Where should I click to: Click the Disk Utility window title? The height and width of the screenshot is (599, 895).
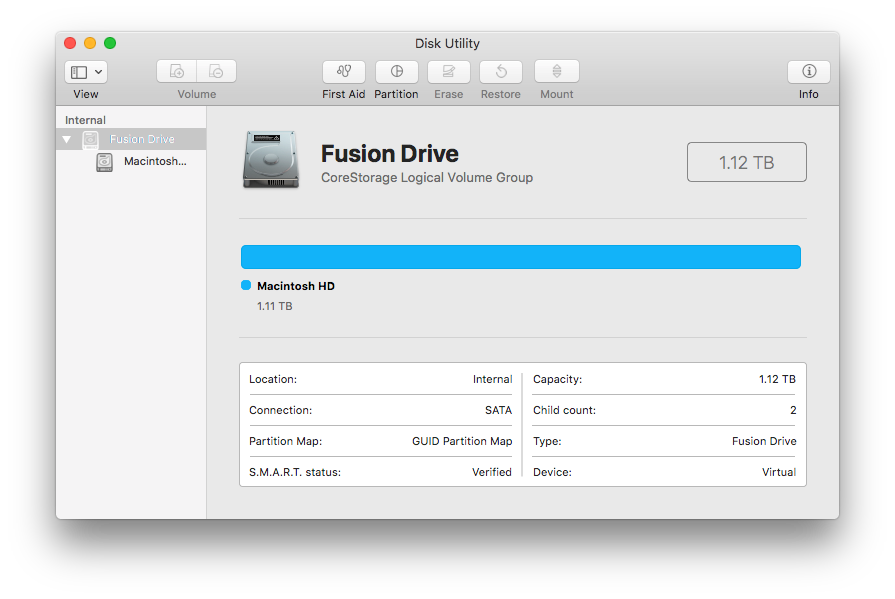(447, 43)
